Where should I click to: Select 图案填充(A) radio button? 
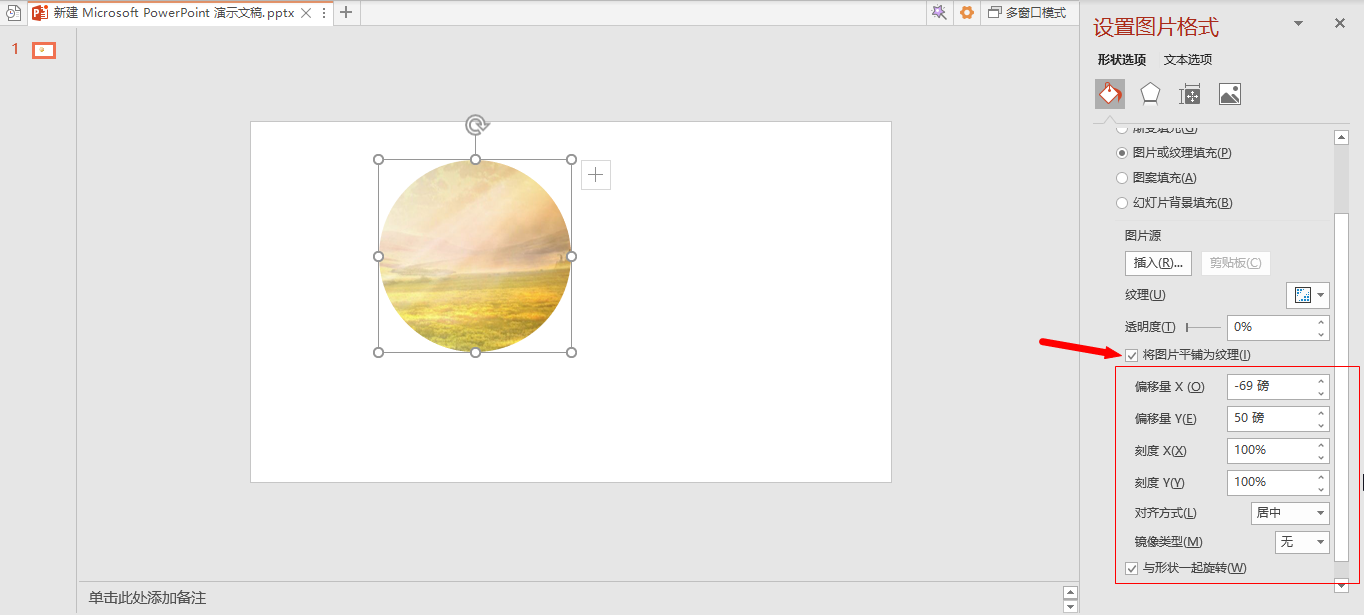point(1122,178)
